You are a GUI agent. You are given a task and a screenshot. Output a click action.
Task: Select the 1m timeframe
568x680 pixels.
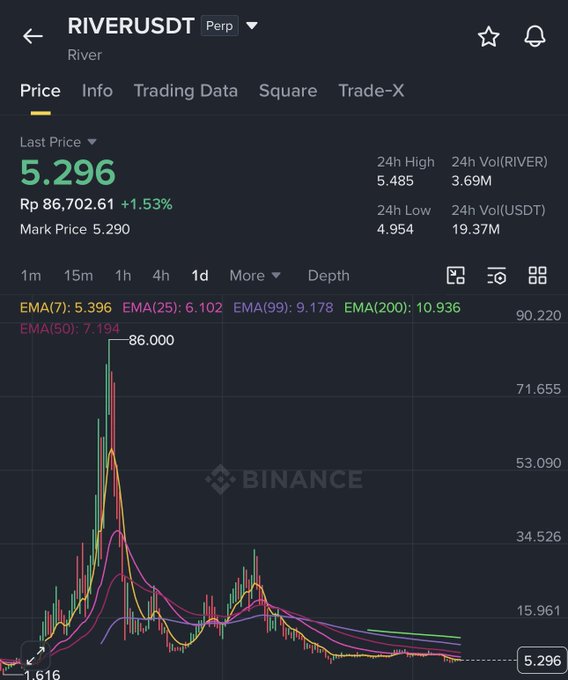click(x=31, y=275)
